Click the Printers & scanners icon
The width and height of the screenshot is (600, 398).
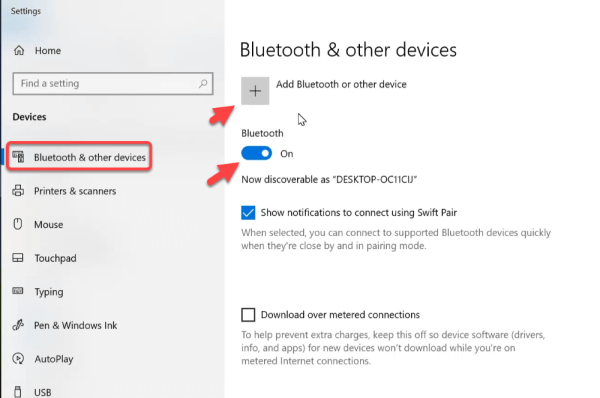pos(18,191)
